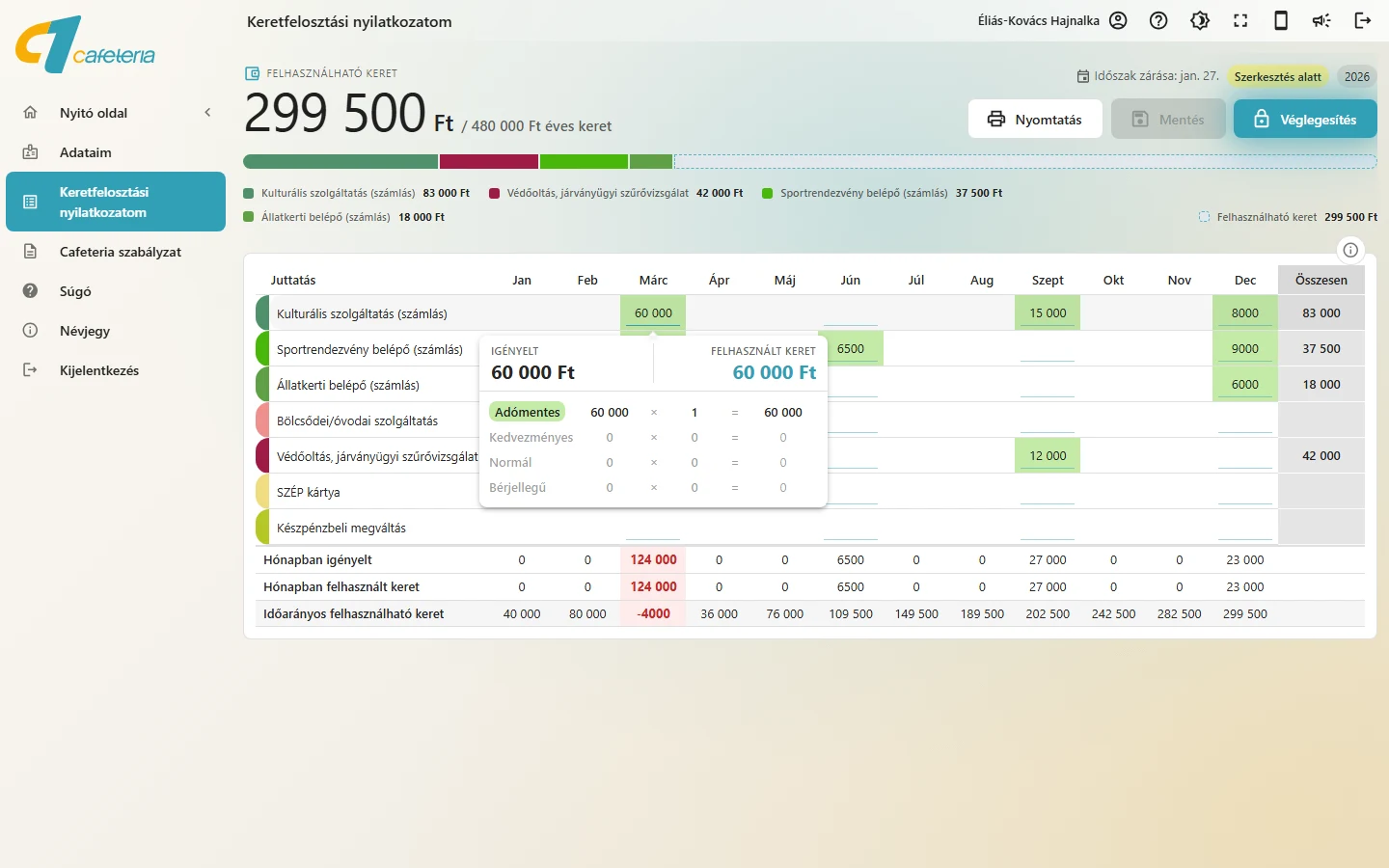Click the help question mark icon in header

tap(1158, 20)
